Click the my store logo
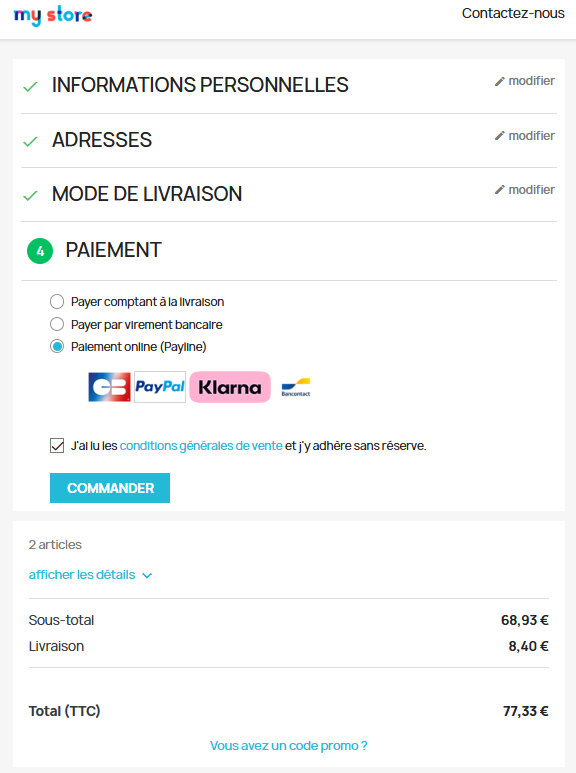This screenshot has height=773, width=576. click(53, 15)
